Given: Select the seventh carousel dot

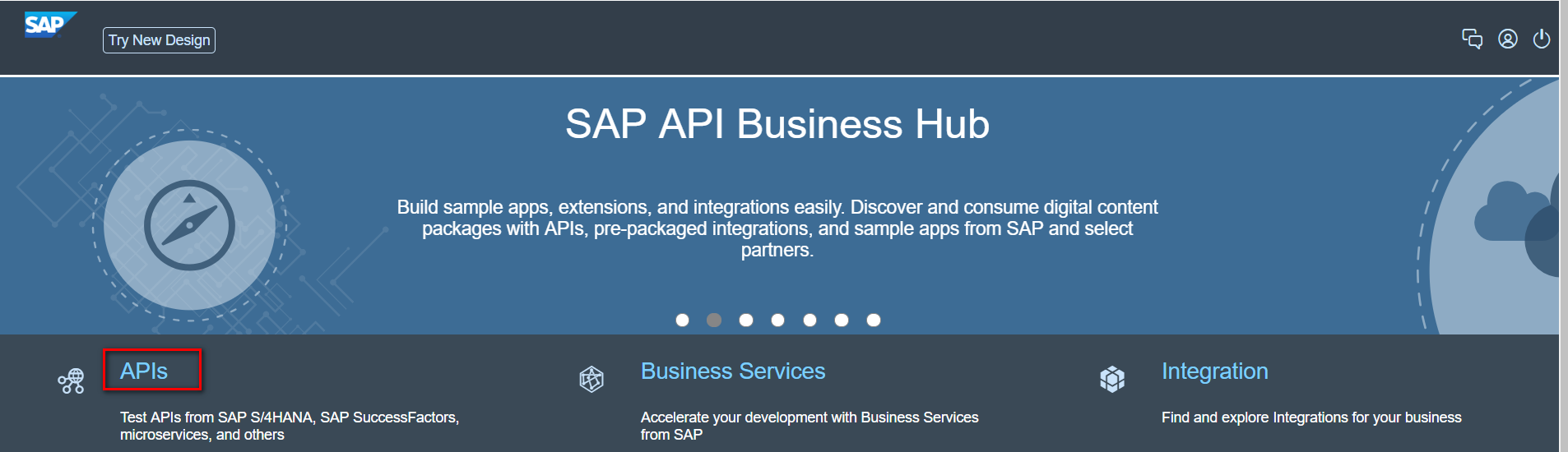Looking at the screenshot, I should tap(874, 320).
